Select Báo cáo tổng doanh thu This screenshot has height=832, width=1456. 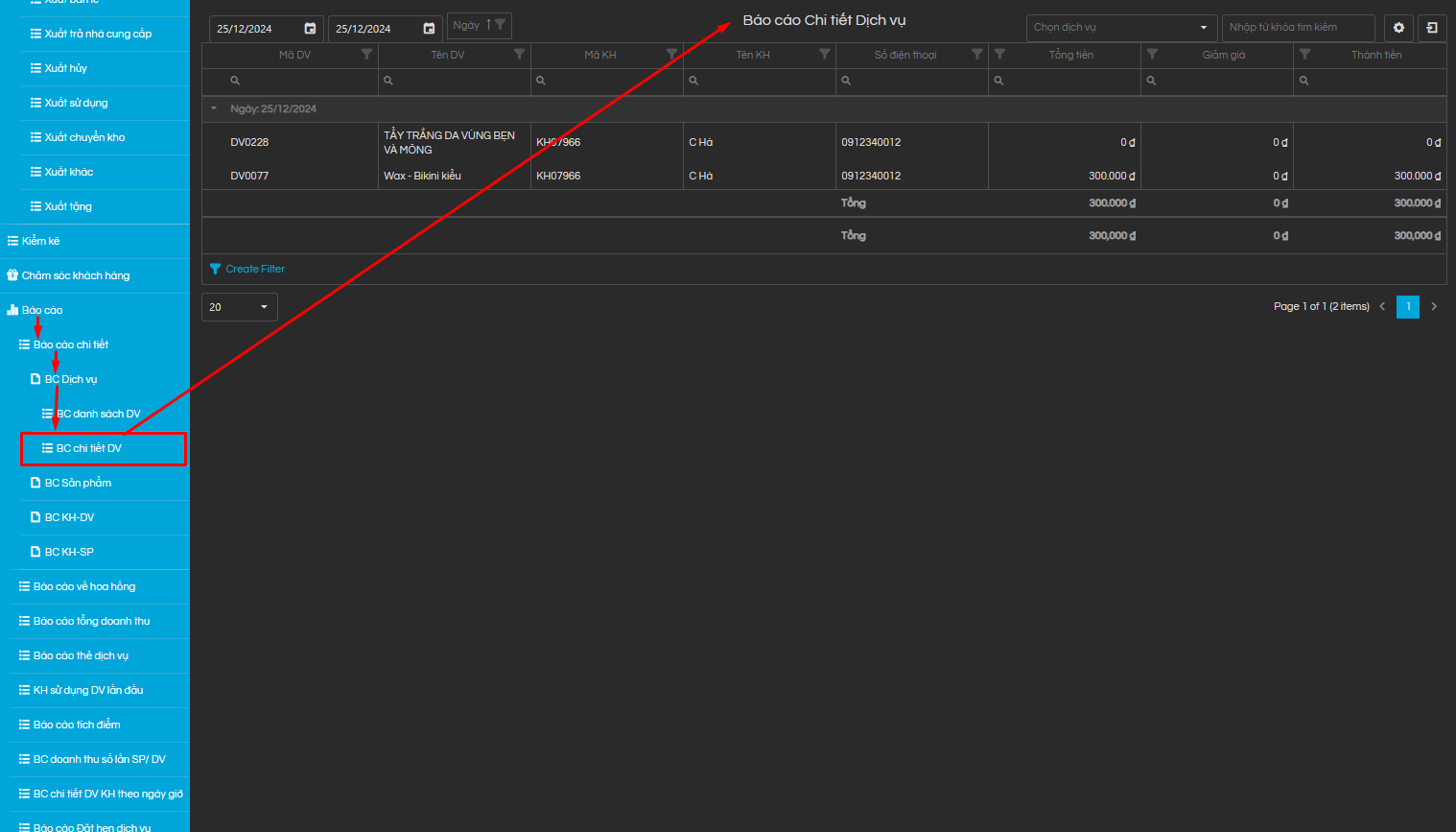(x=91, y=621)
